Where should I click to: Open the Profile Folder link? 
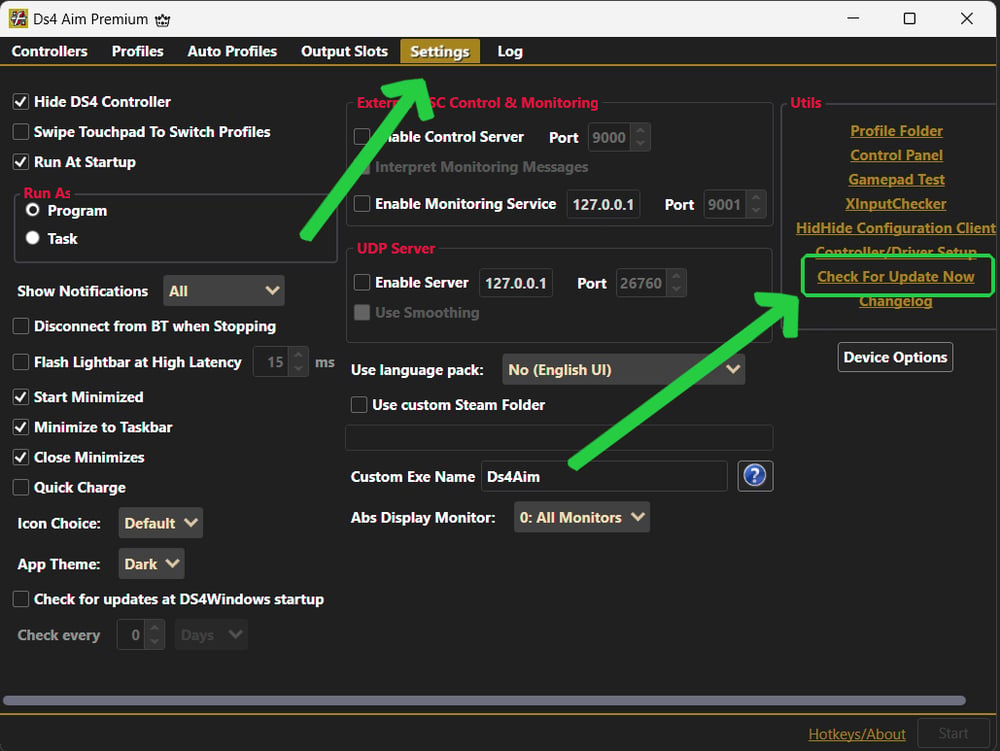[x=896, y=131]
